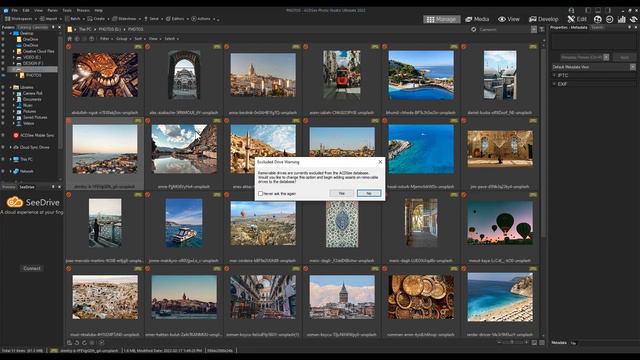Viewport: 640px width, 360px height.
Task: Select the gold coins thumbnail
Action: [x=421, y=297]
